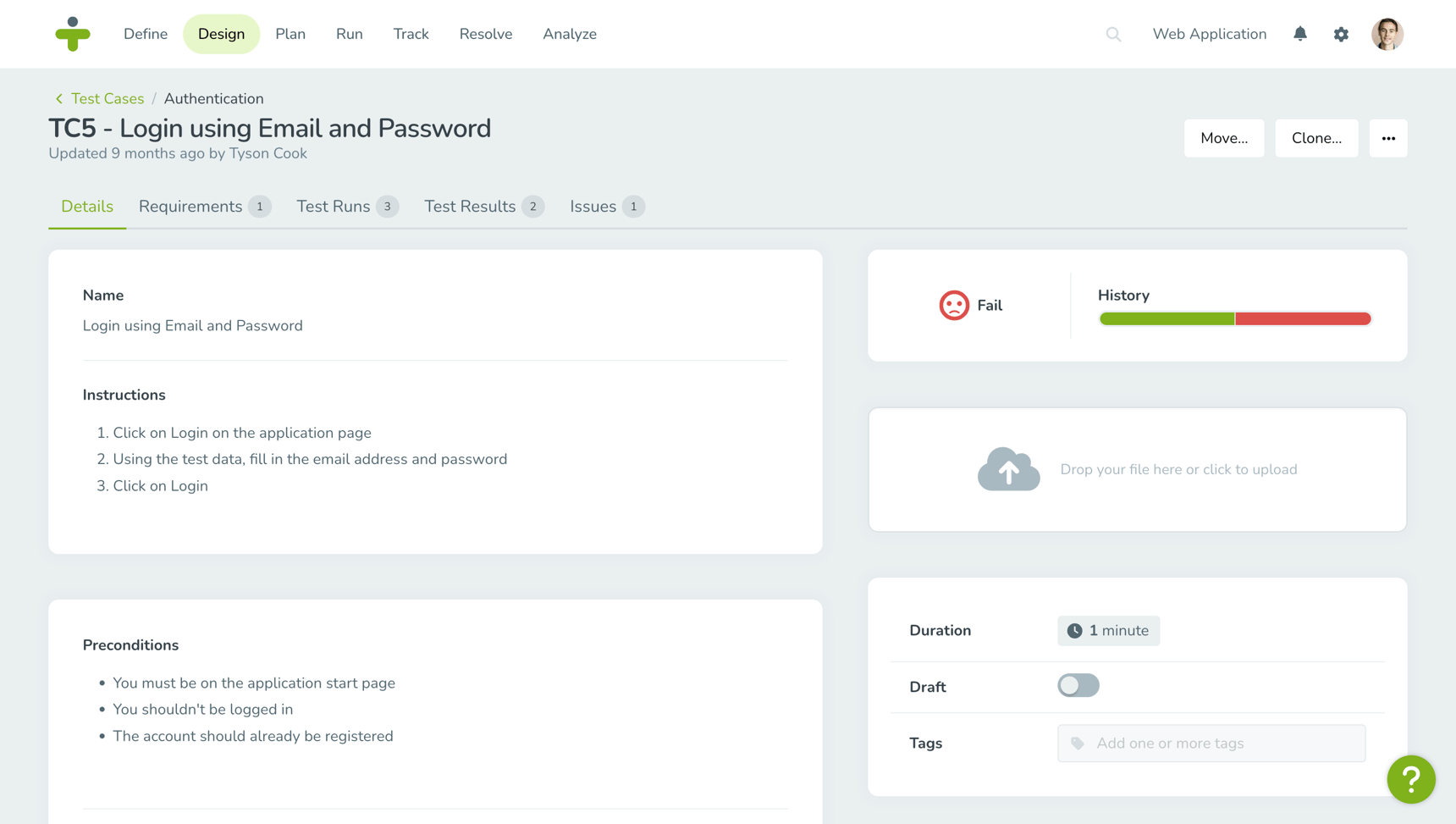This screenshot has width=1456, height=824.
Task: Click the Clone button
Action: point(1315,137)
